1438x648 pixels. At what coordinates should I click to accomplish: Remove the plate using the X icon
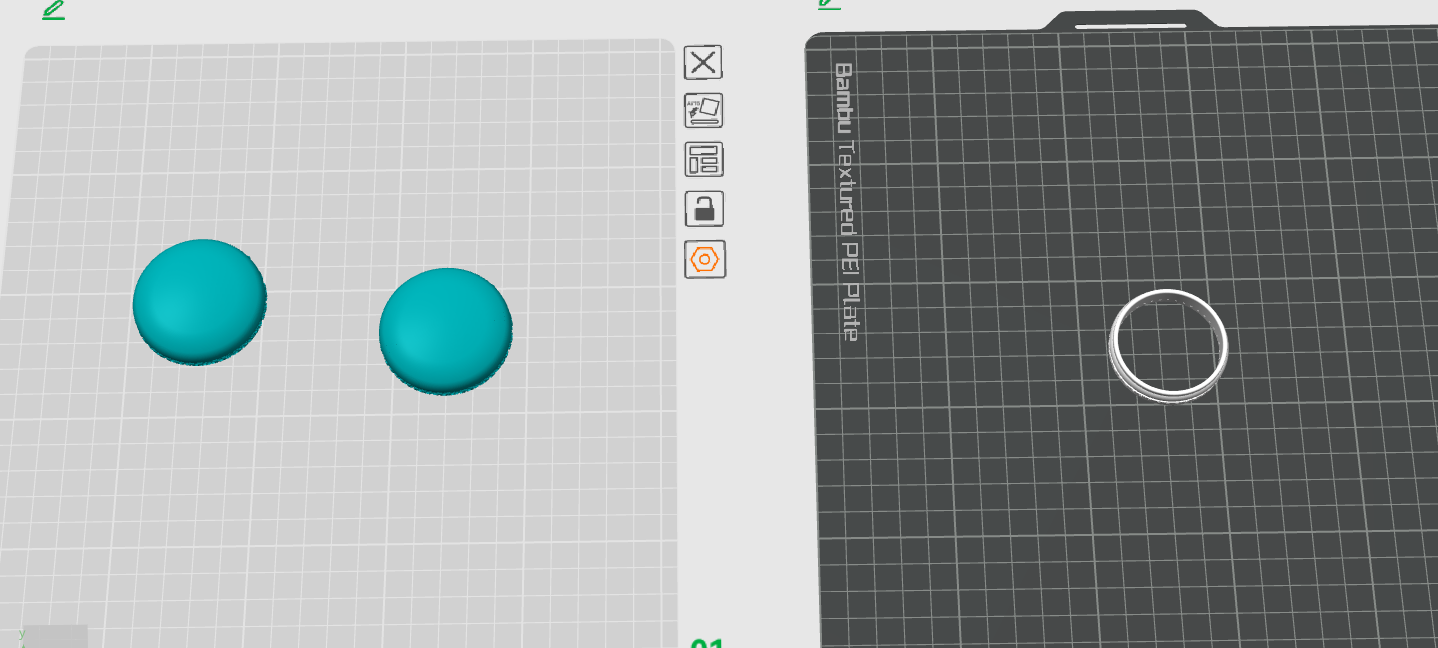[703, 62]
